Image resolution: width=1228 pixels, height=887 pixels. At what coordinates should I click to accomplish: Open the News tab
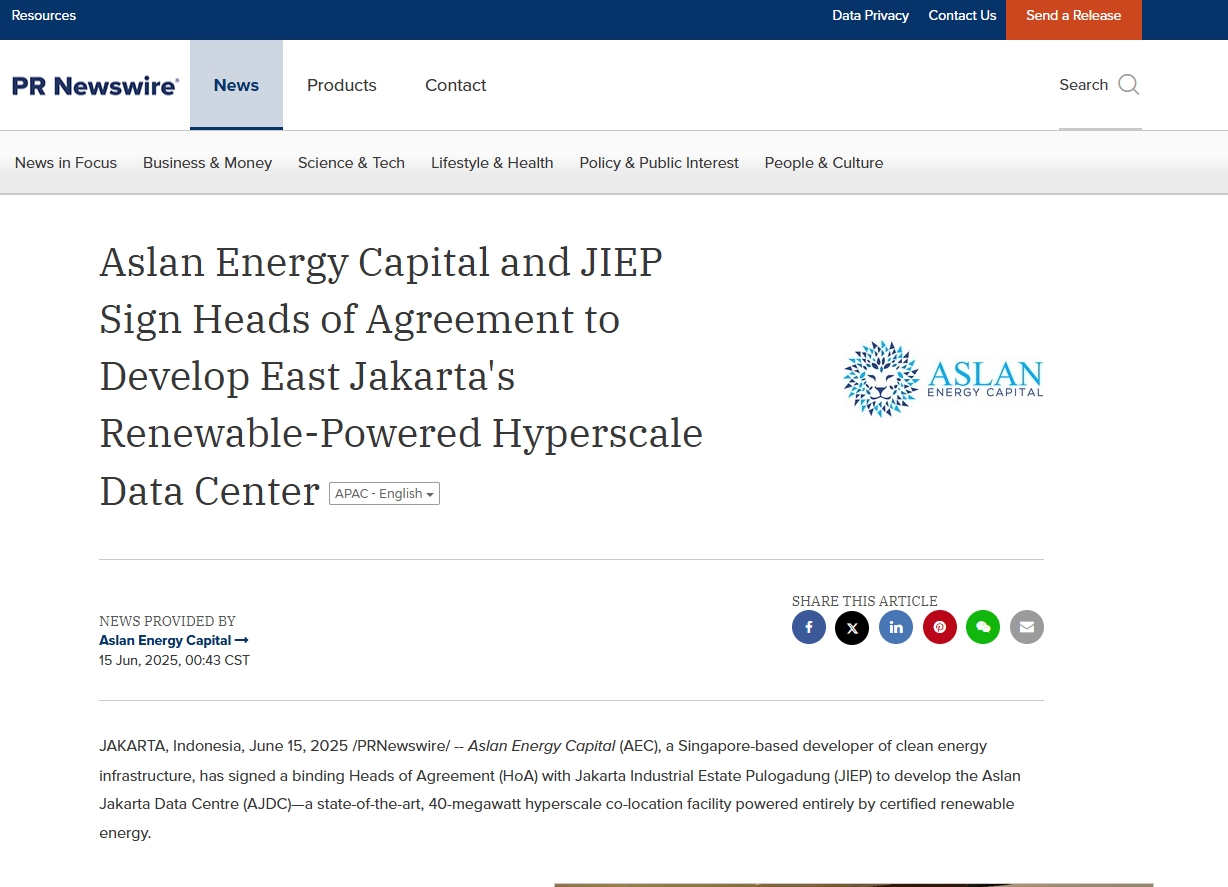tap(236, 85)
